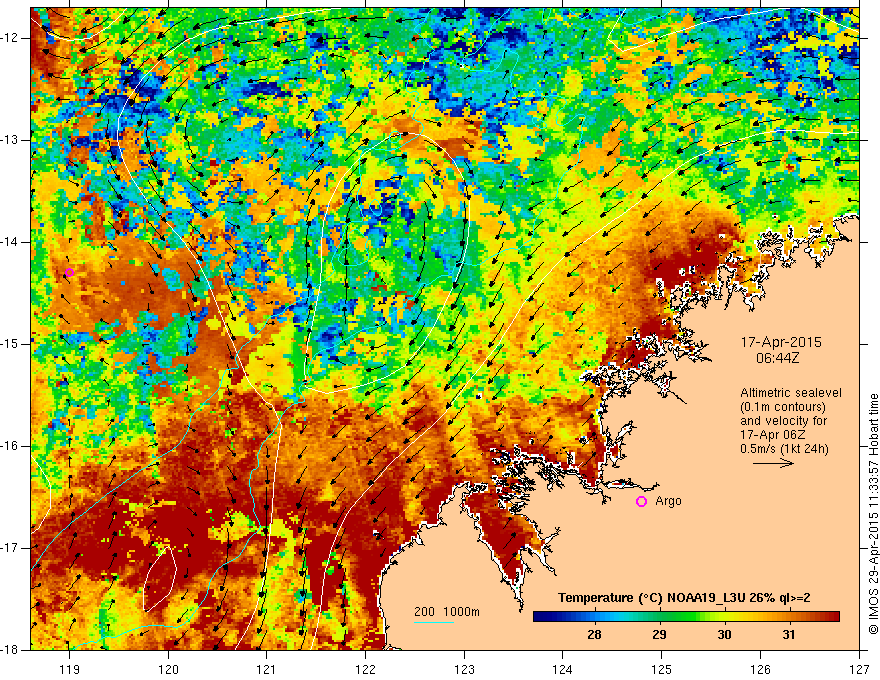Screen dimensions: 880x680
Task: Click the small closed white contour near 120E 17S
Action: (x=160, y=578)
